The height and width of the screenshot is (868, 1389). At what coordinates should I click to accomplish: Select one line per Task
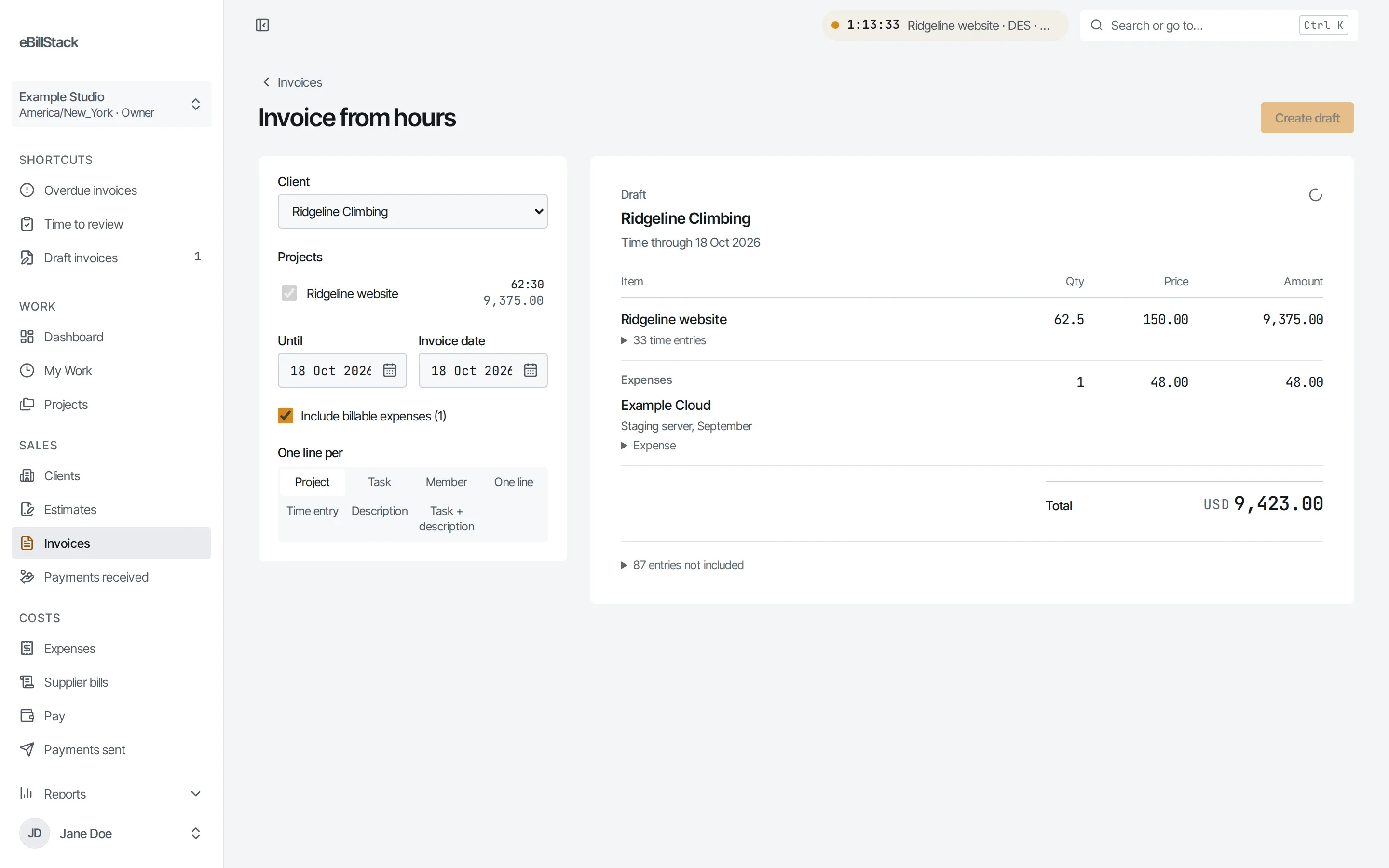point(380,482)
